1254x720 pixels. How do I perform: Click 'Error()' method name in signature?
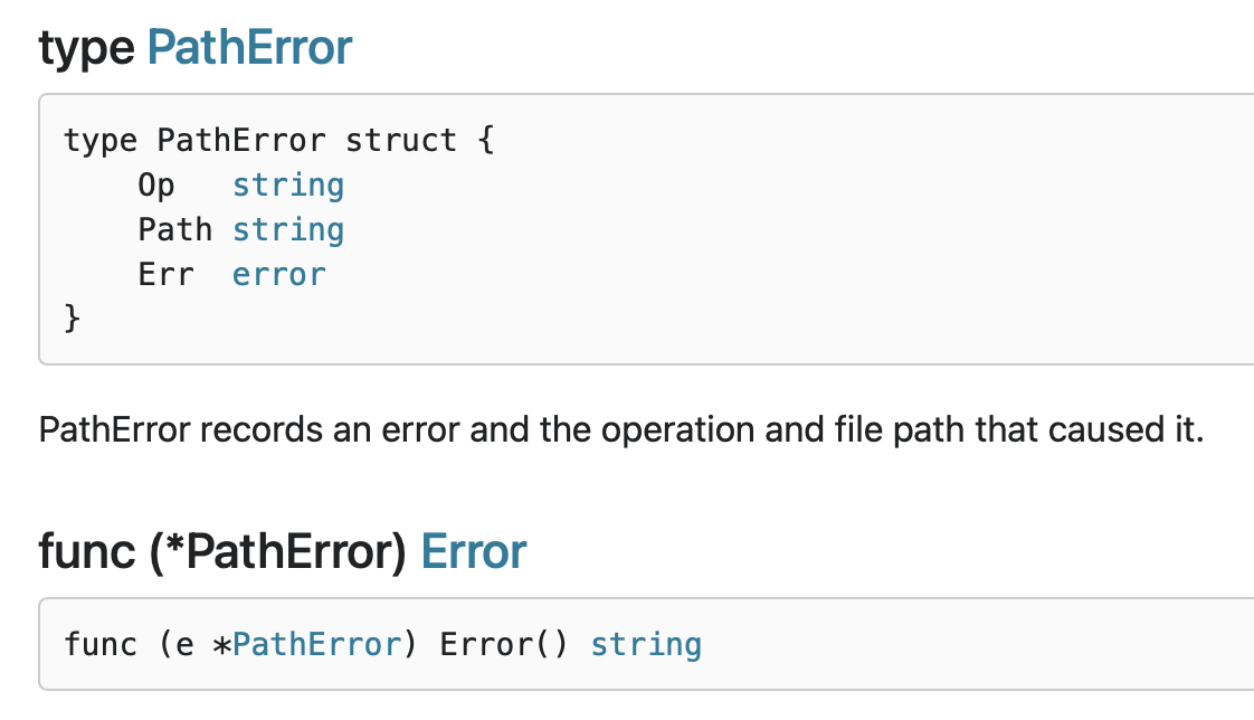(503, 644)
